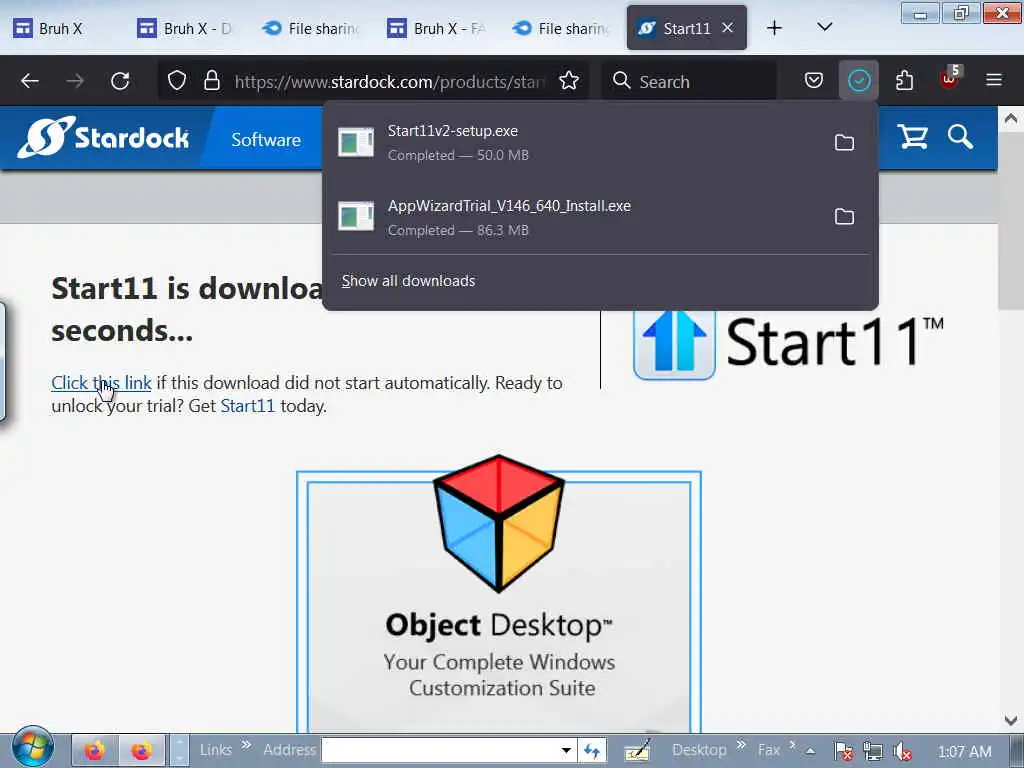Viewport: 1024px width, 768px height.
Task: Show AppWizardTrial installer in its folder
Action: (x=844, y=216)
